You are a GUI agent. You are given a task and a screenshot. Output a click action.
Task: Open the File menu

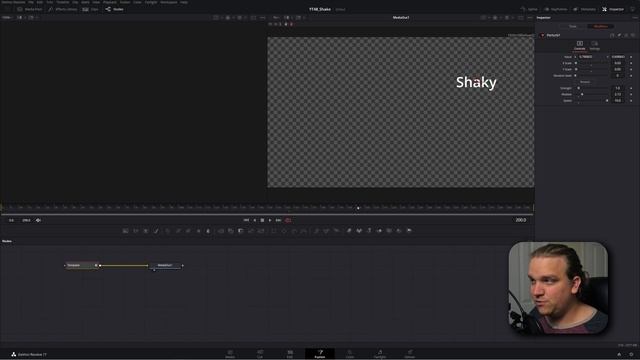(x=31, y=2)
